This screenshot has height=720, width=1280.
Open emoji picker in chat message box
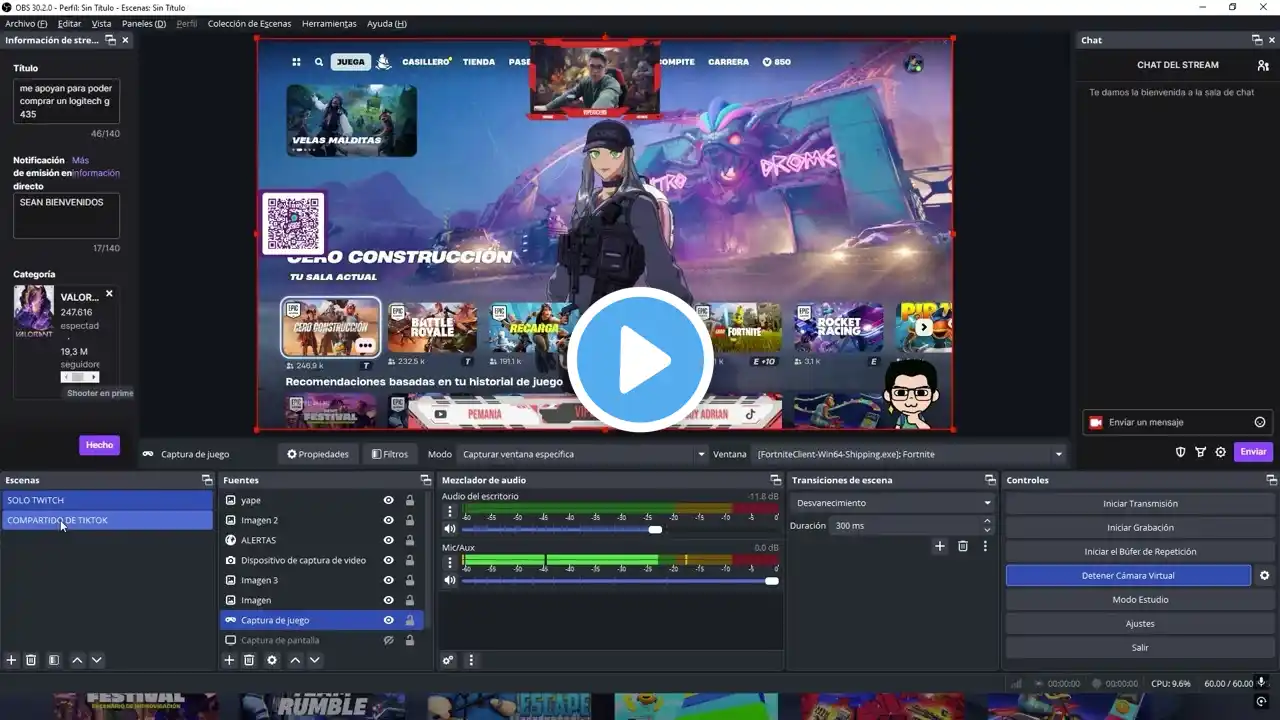1260,422
